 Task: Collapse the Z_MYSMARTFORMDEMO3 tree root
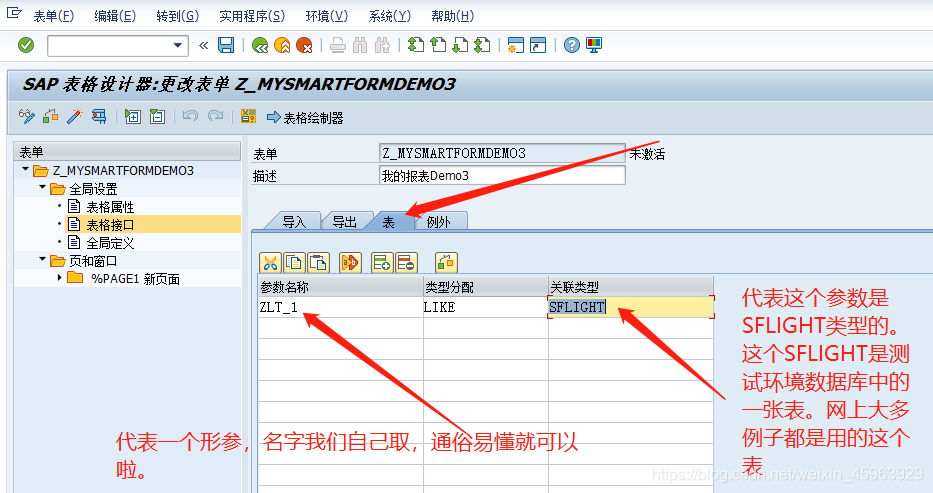(26, 169)
